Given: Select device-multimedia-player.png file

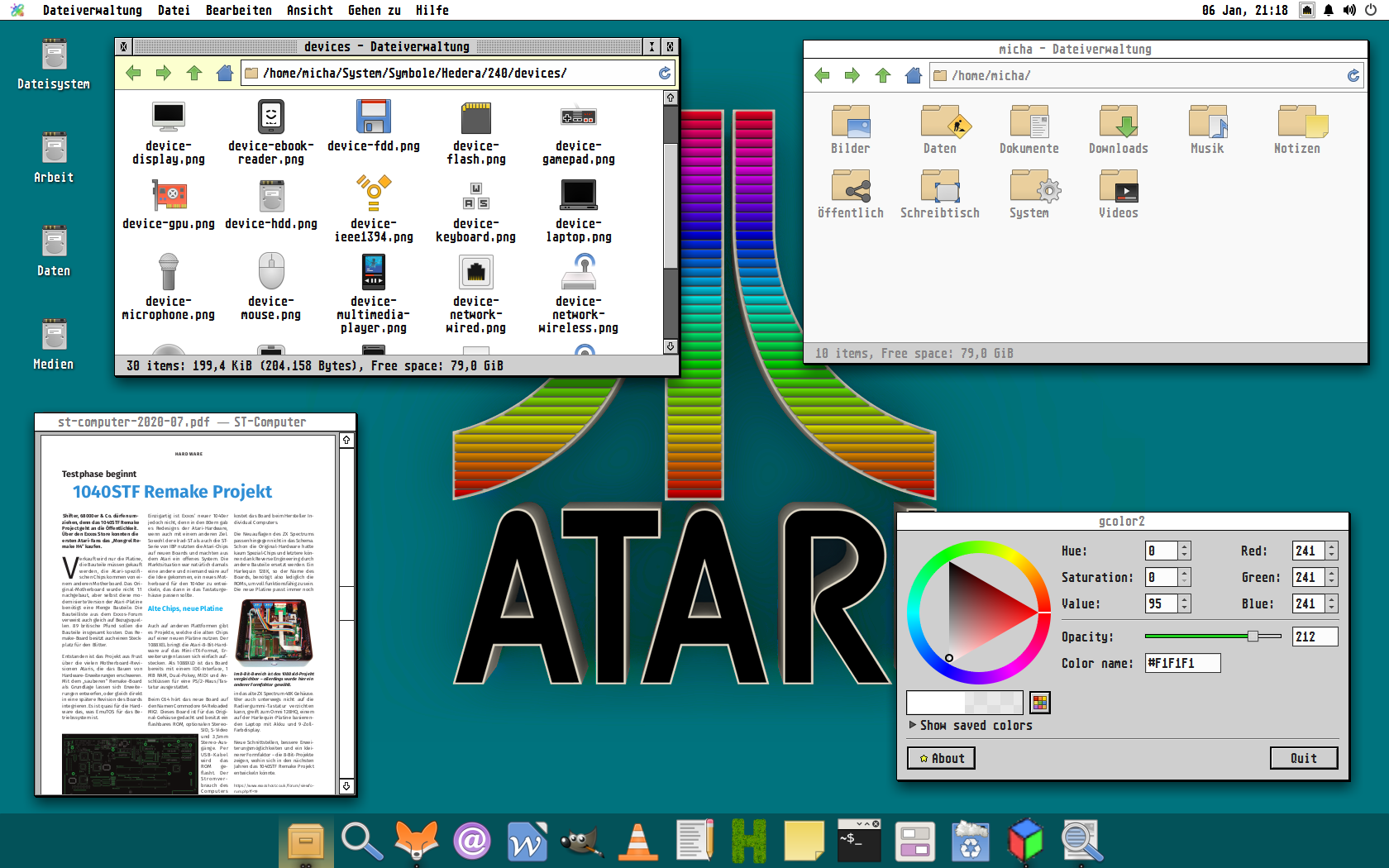Looking at the screenshot, I should coord(374,294).
